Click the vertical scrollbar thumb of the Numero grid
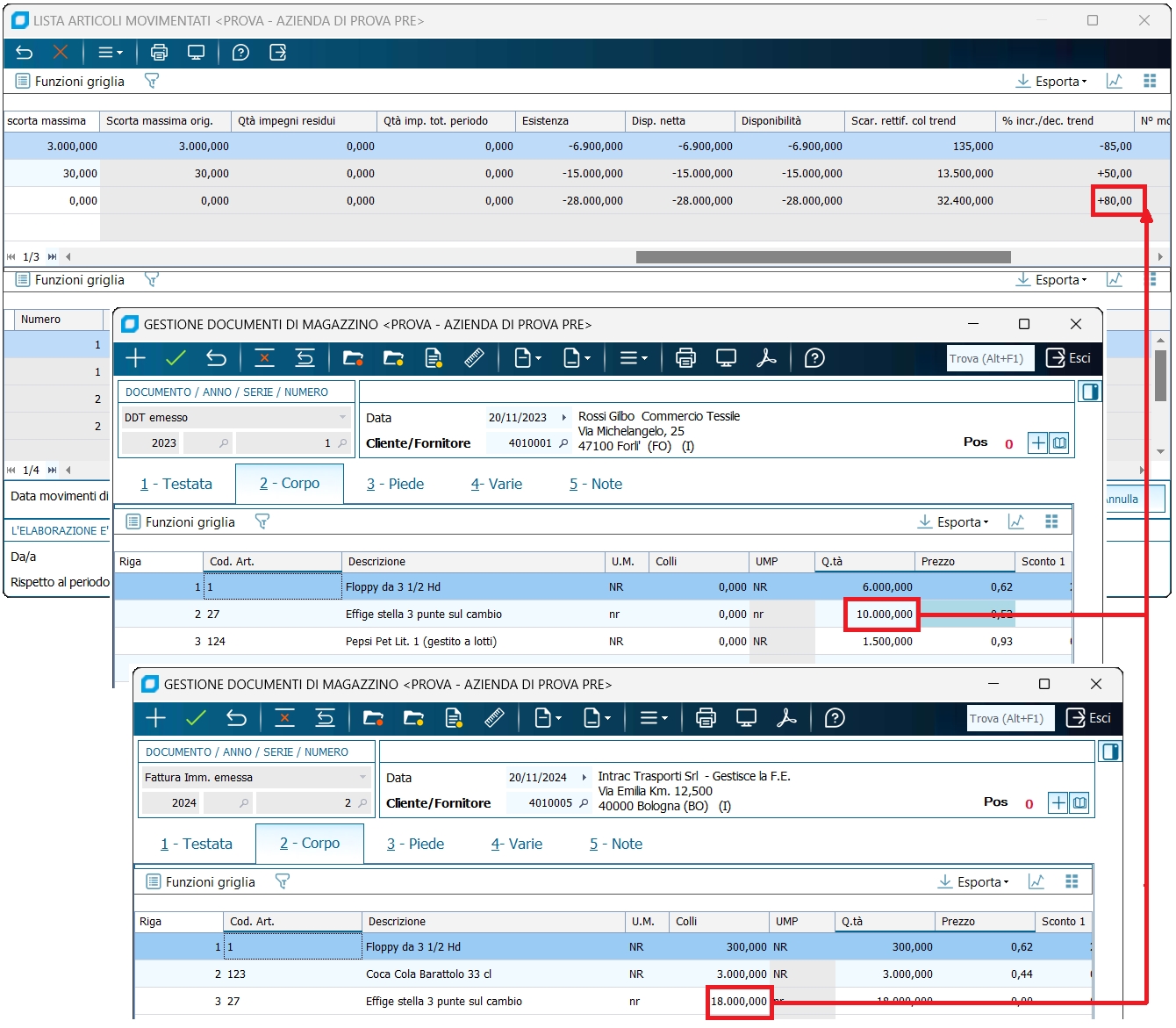1176x1028 pixels. click(1160, 376)
